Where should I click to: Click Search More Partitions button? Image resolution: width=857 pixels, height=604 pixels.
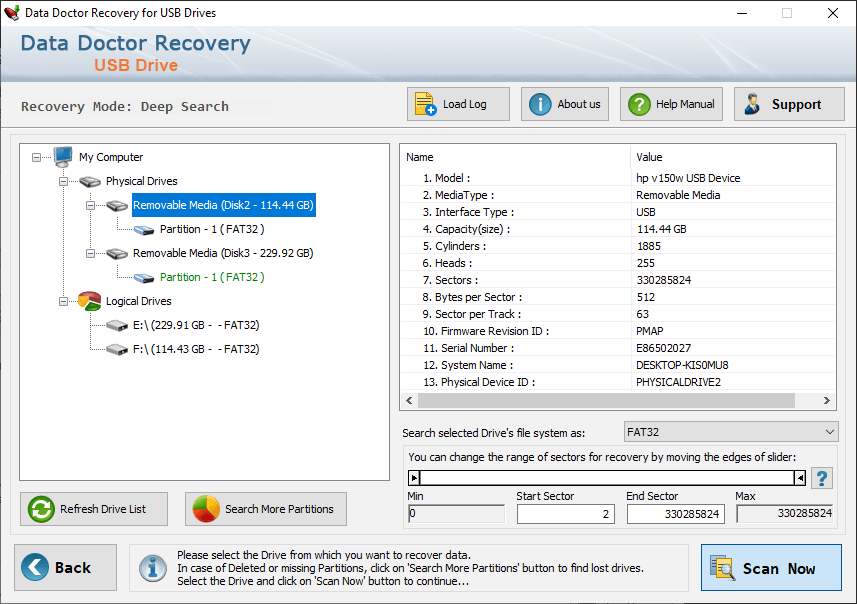pos(266,509)
